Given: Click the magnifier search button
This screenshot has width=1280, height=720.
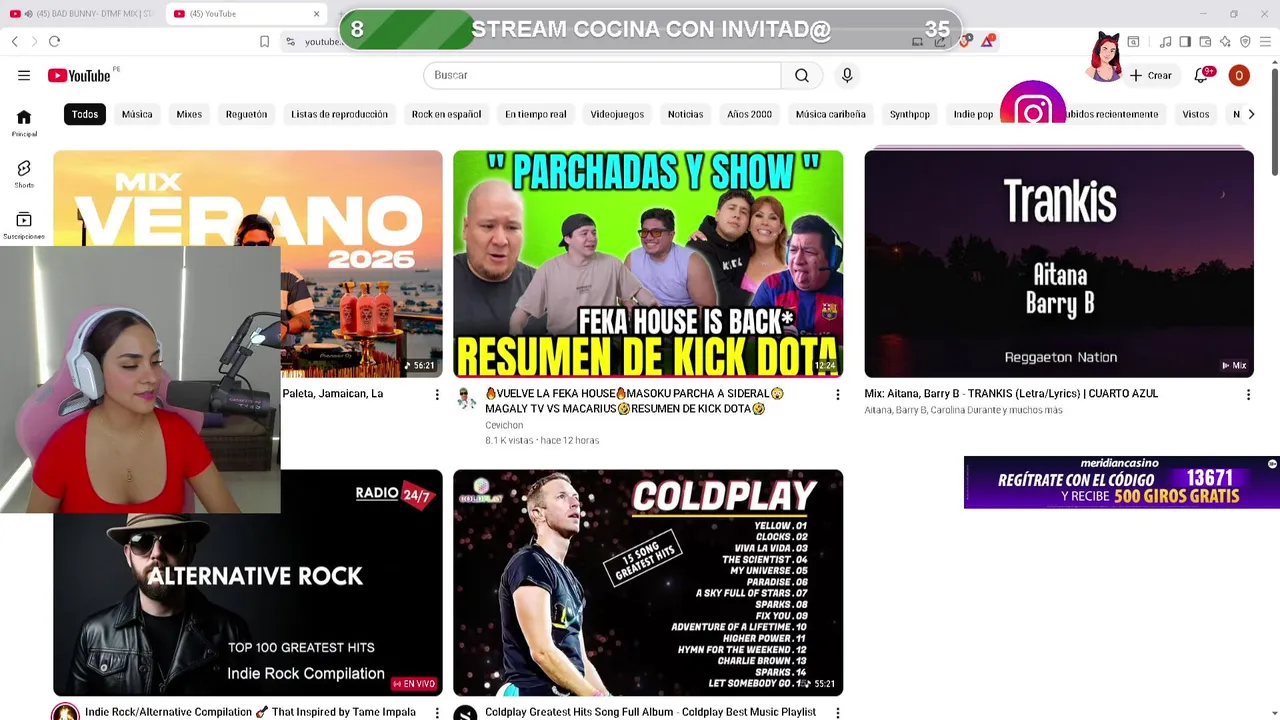Looking at the screenshot, I should (802, 75).
